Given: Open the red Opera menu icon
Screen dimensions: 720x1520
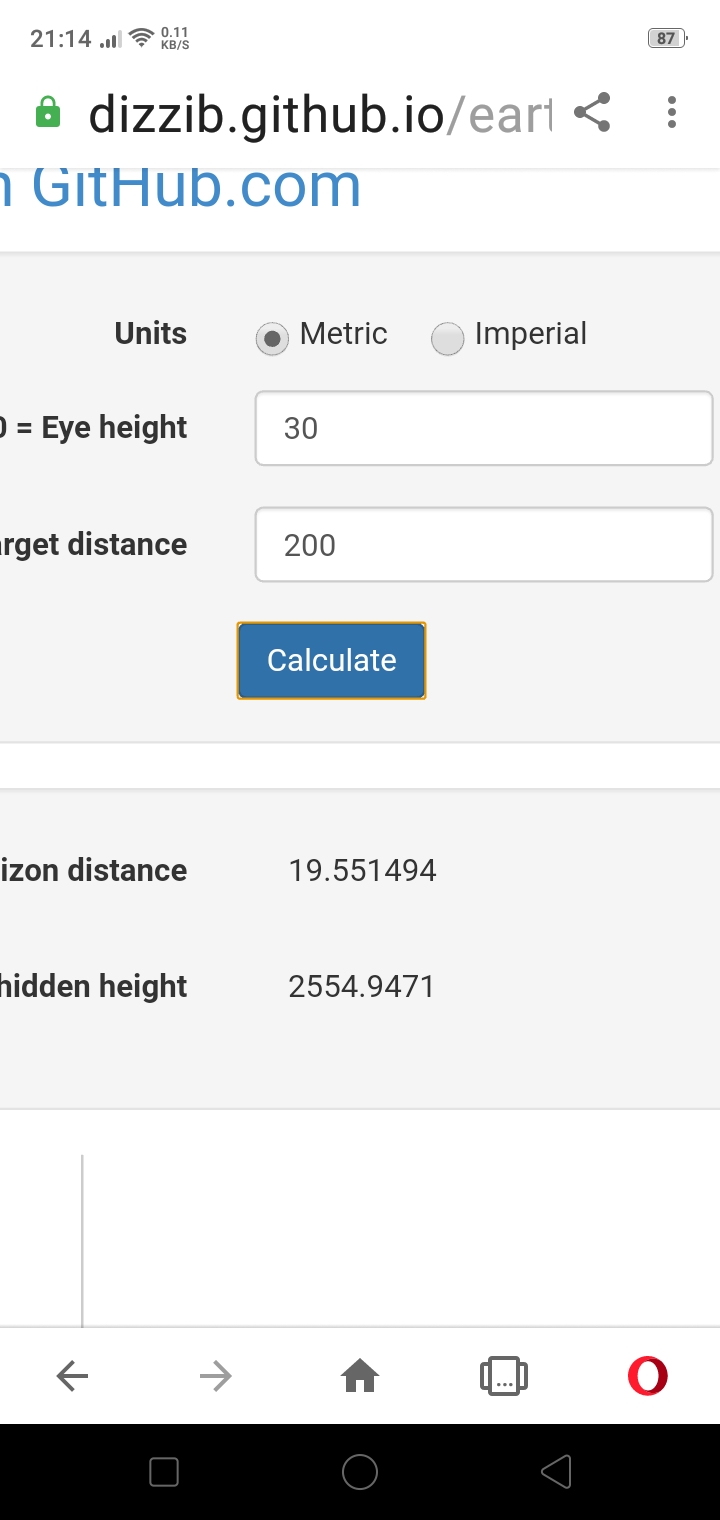Looking at the screenshot, I should click(647, 1376).
